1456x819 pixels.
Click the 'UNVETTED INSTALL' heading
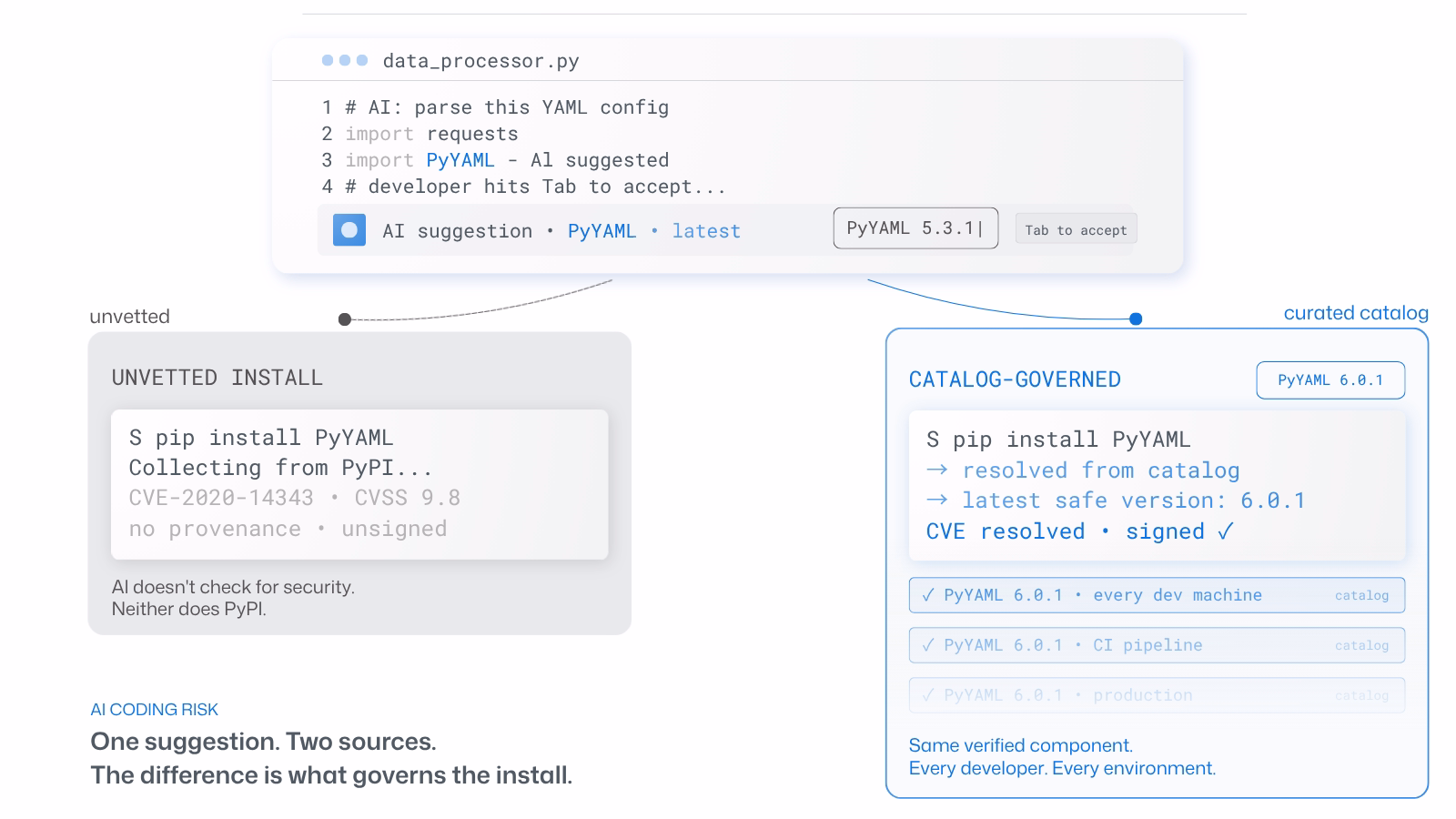[x=217, y=378]
